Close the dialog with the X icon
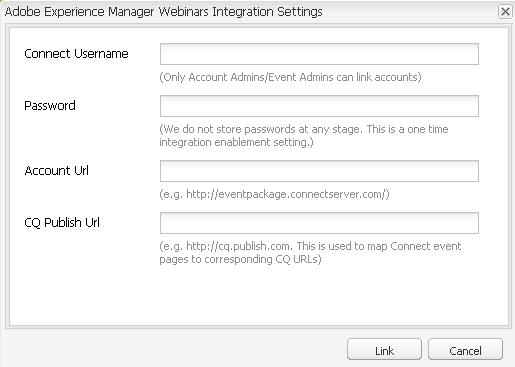The height and width of the screenshot is (367, 515). (505, 12)
